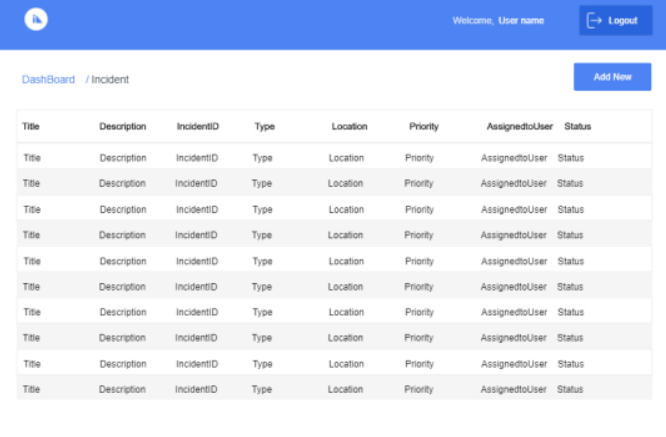
Task: Select the IncidentID column header
Action: 198,126
